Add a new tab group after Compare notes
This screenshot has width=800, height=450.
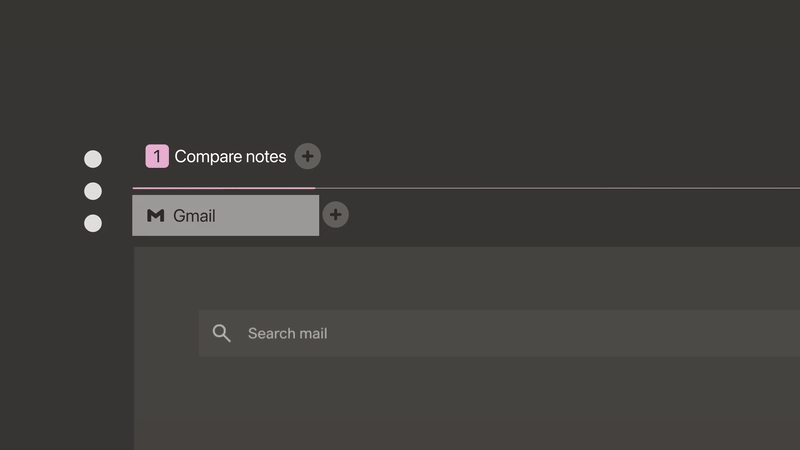(x=308, y=156)
